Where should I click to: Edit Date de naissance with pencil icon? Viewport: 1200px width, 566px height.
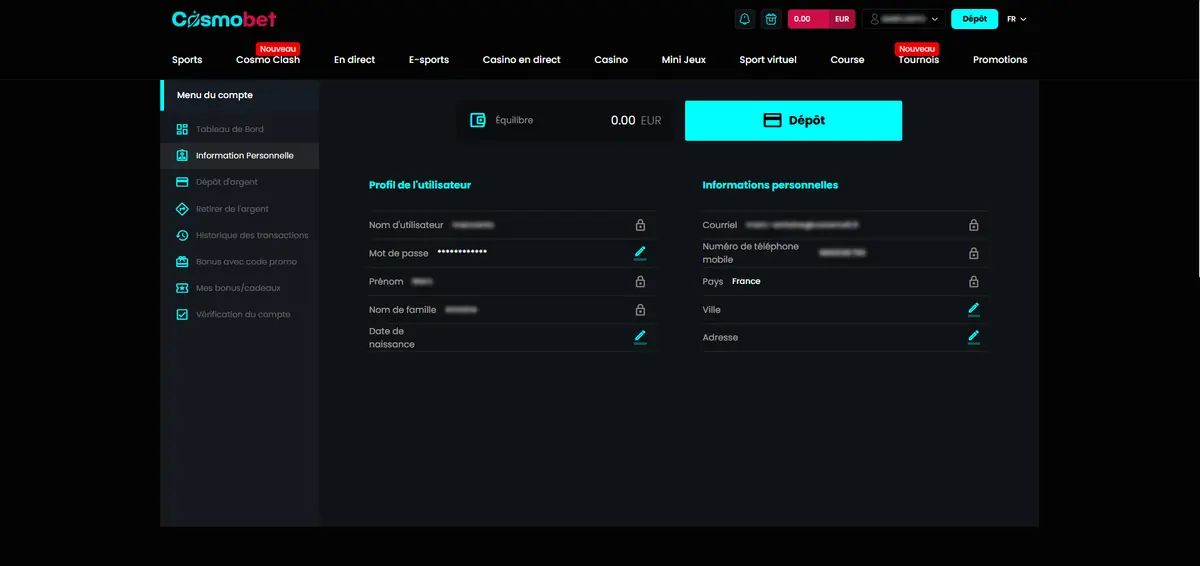640,337
